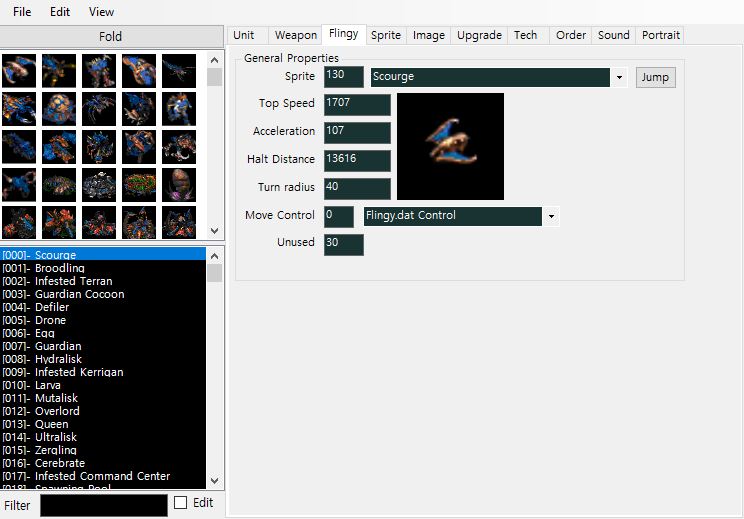Select [003]- Guardian Cocoon in the list

(103, 294)
